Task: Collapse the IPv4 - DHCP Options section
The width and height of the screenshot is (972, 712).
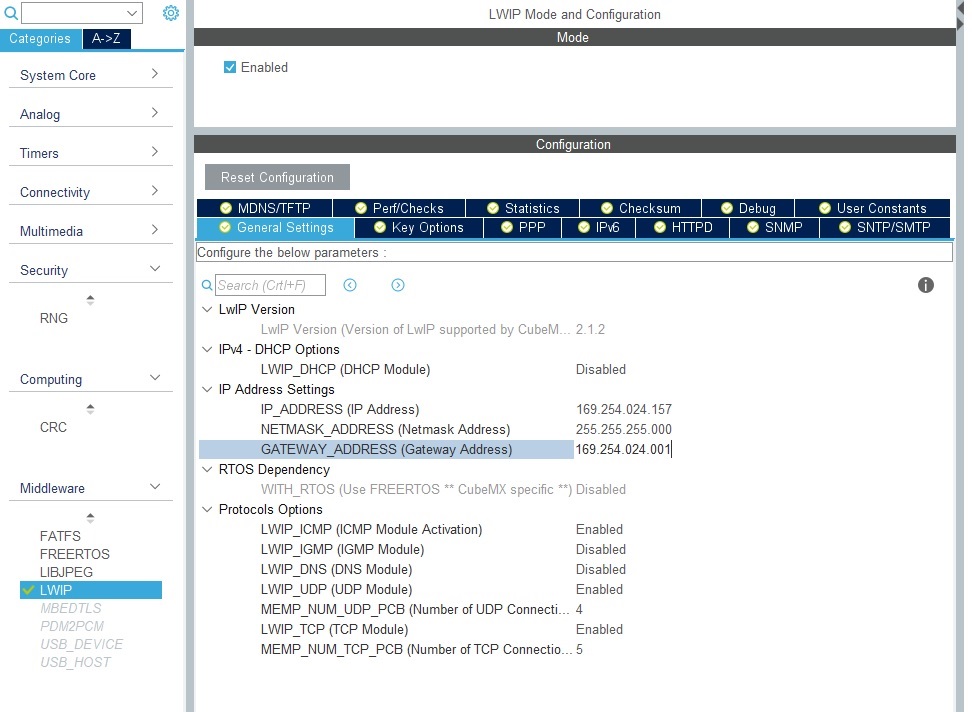Action: pyautogui.click(x=207, y=349)
